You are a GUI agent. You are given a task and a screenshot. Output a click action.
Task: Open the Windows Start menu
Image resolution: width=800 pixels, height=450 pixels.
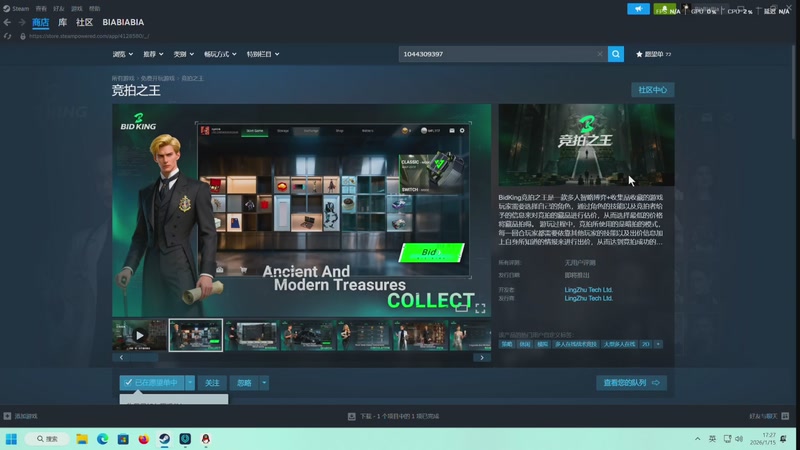pyautogui.click(x=11, y=439)
